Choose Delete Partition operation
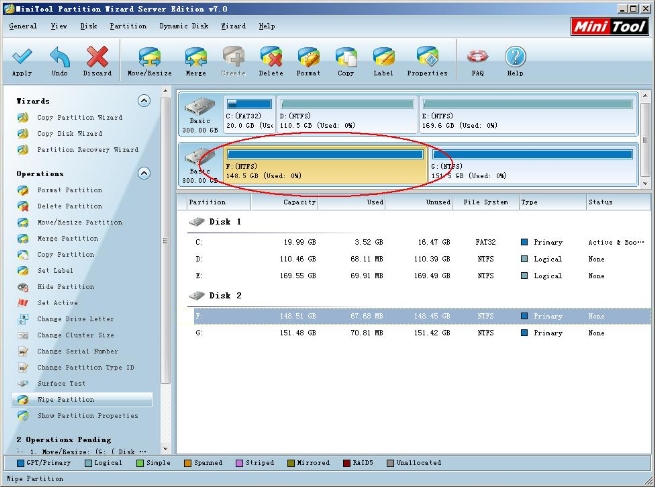The height and width of the screenshot is (487, 655). (x=69, y=206)
